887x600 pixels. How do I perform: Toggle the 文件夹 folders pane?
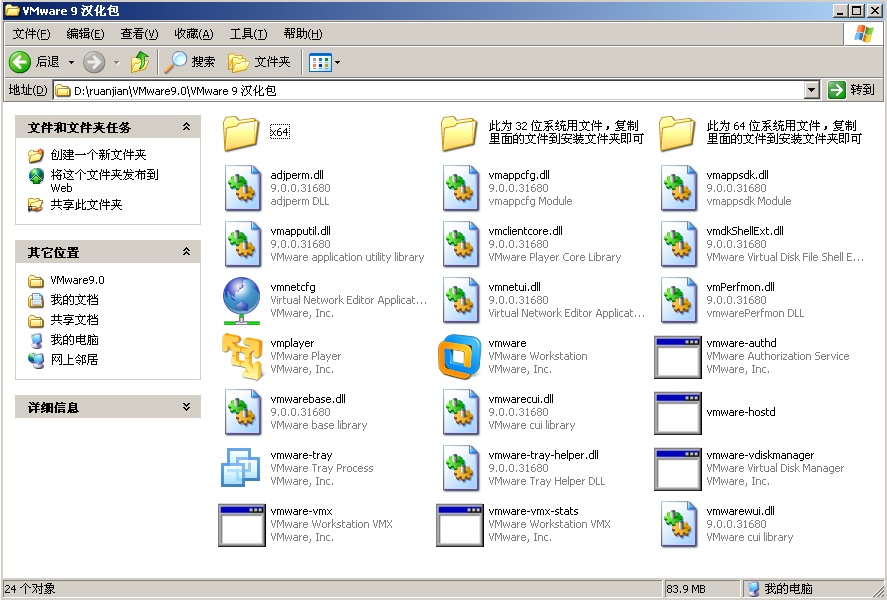259,62
